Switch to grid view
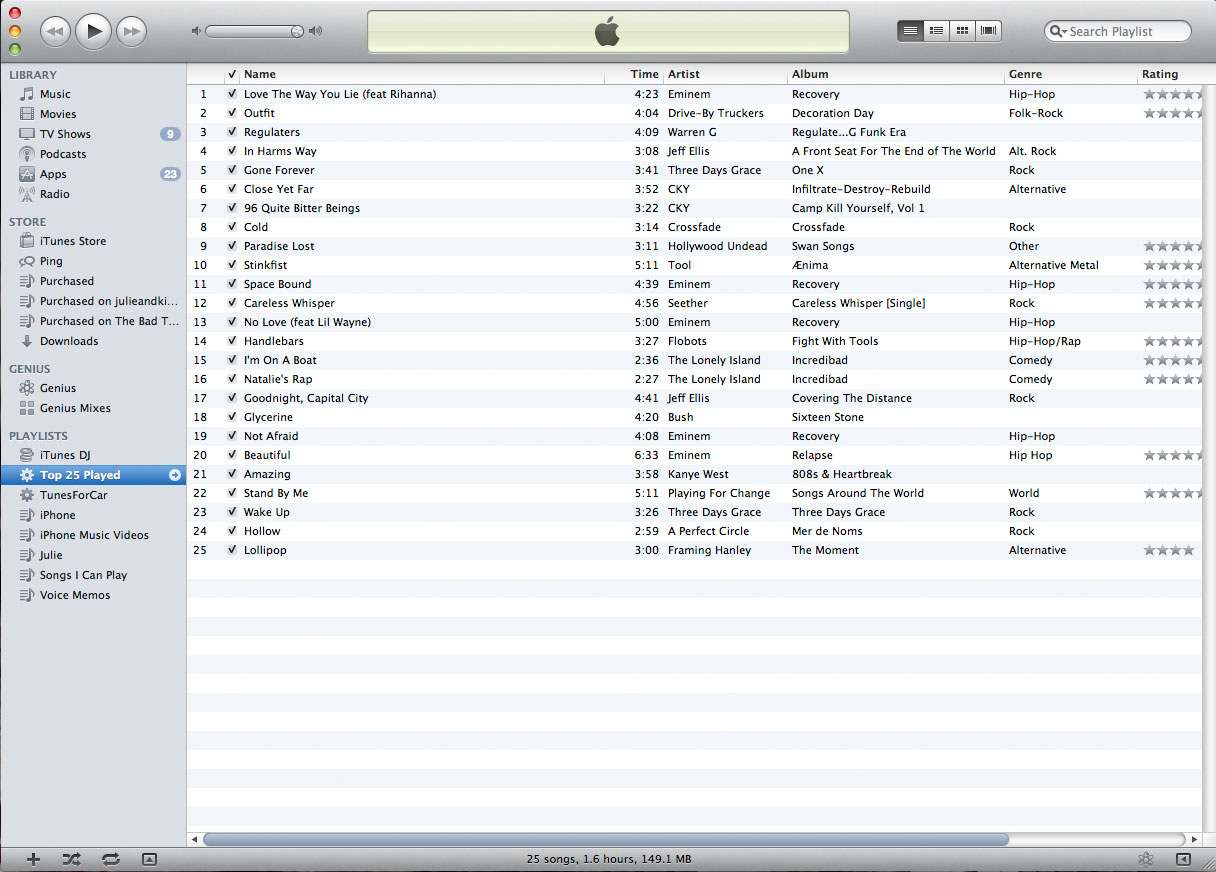This screenshot has height=872, width=1216. tap(962, 31)
